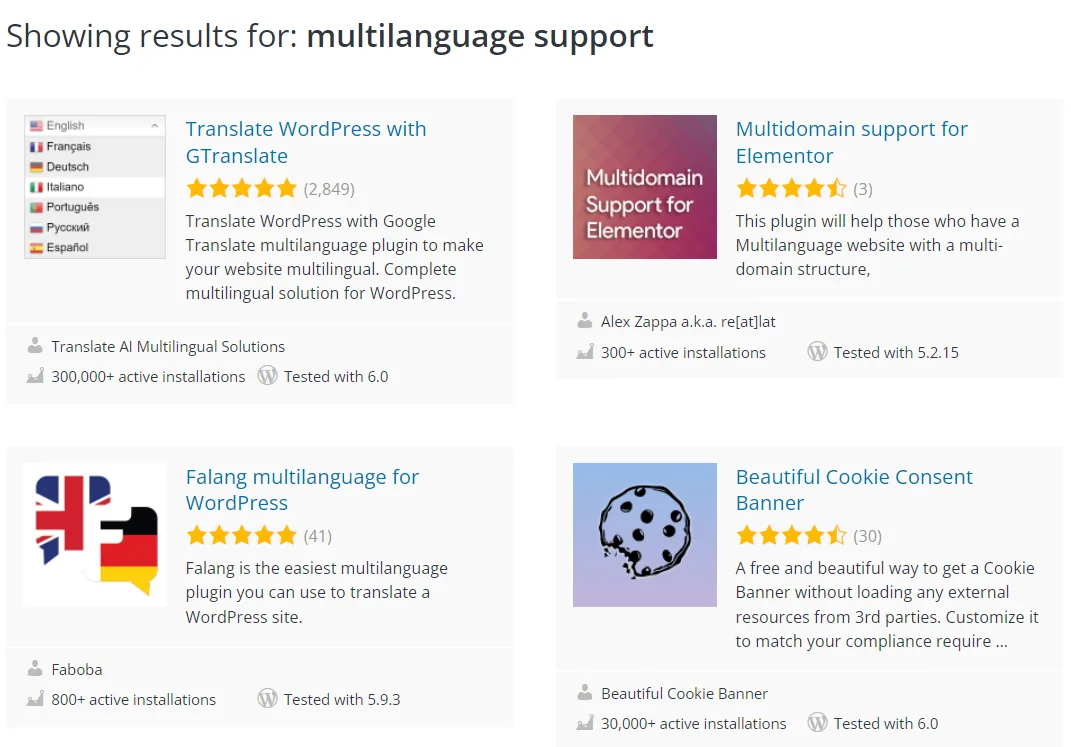The height and width of the screenshot is (747, 1071).
Task: Click the Translate AI Multilingual Solutions author
Action: (x=168, y=346)
